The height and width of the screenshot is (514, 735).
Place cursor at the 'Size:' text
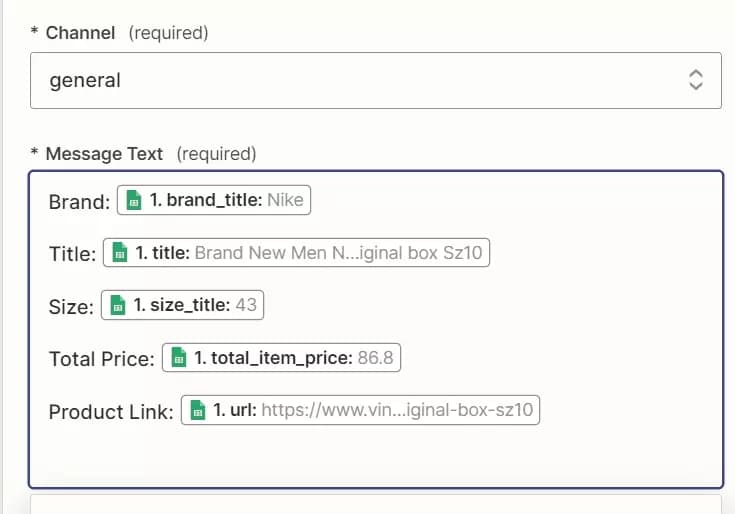coord(71,306)
